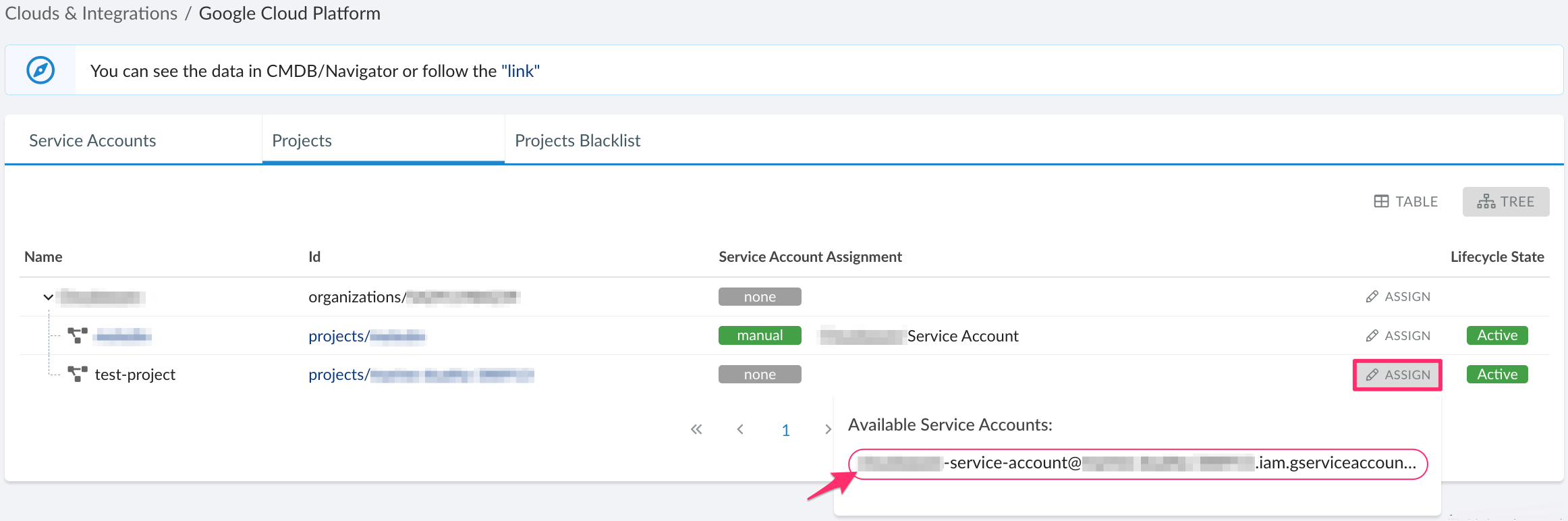Open the Service Accounts tab
The height and width of the screenshot is (521, 1568).
pos(92,140)
